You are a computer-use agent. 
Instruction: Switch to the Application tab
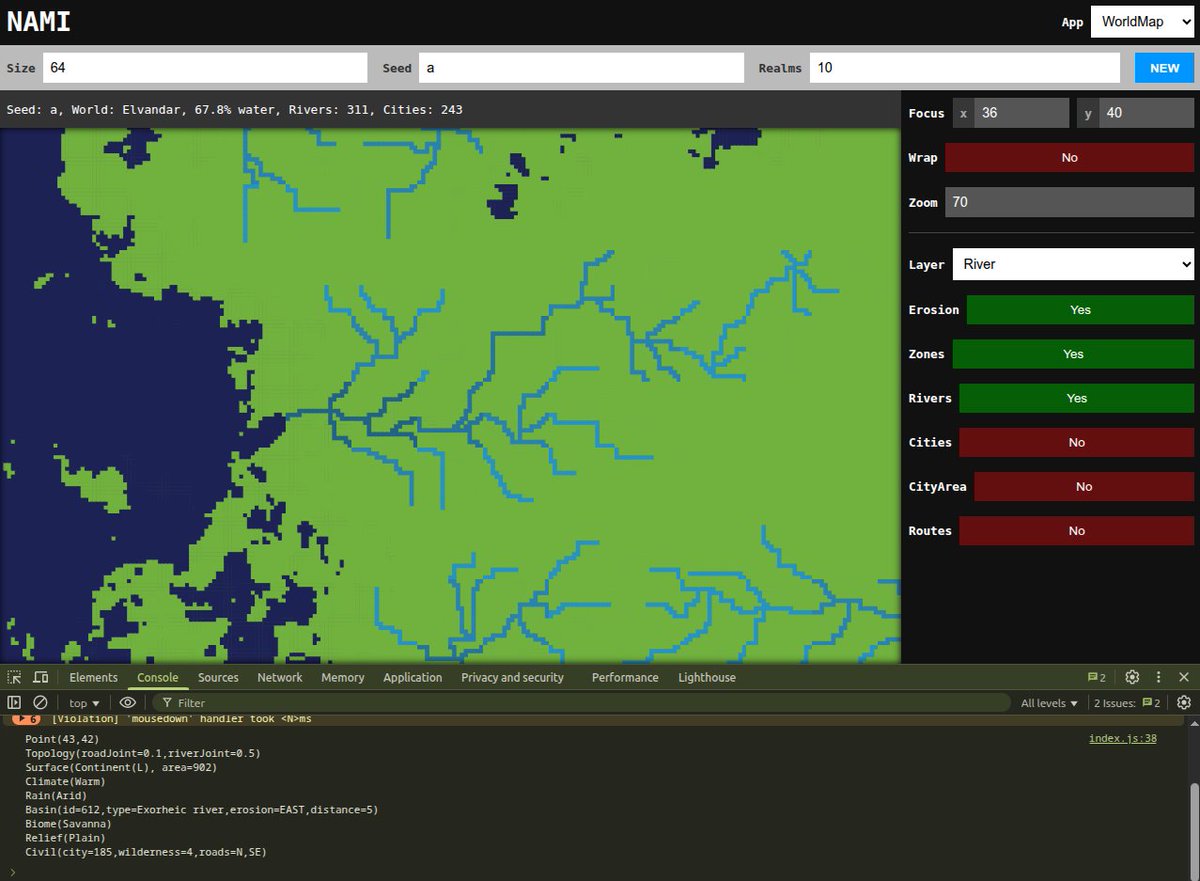pyautogui.click(x=412, y=677)
